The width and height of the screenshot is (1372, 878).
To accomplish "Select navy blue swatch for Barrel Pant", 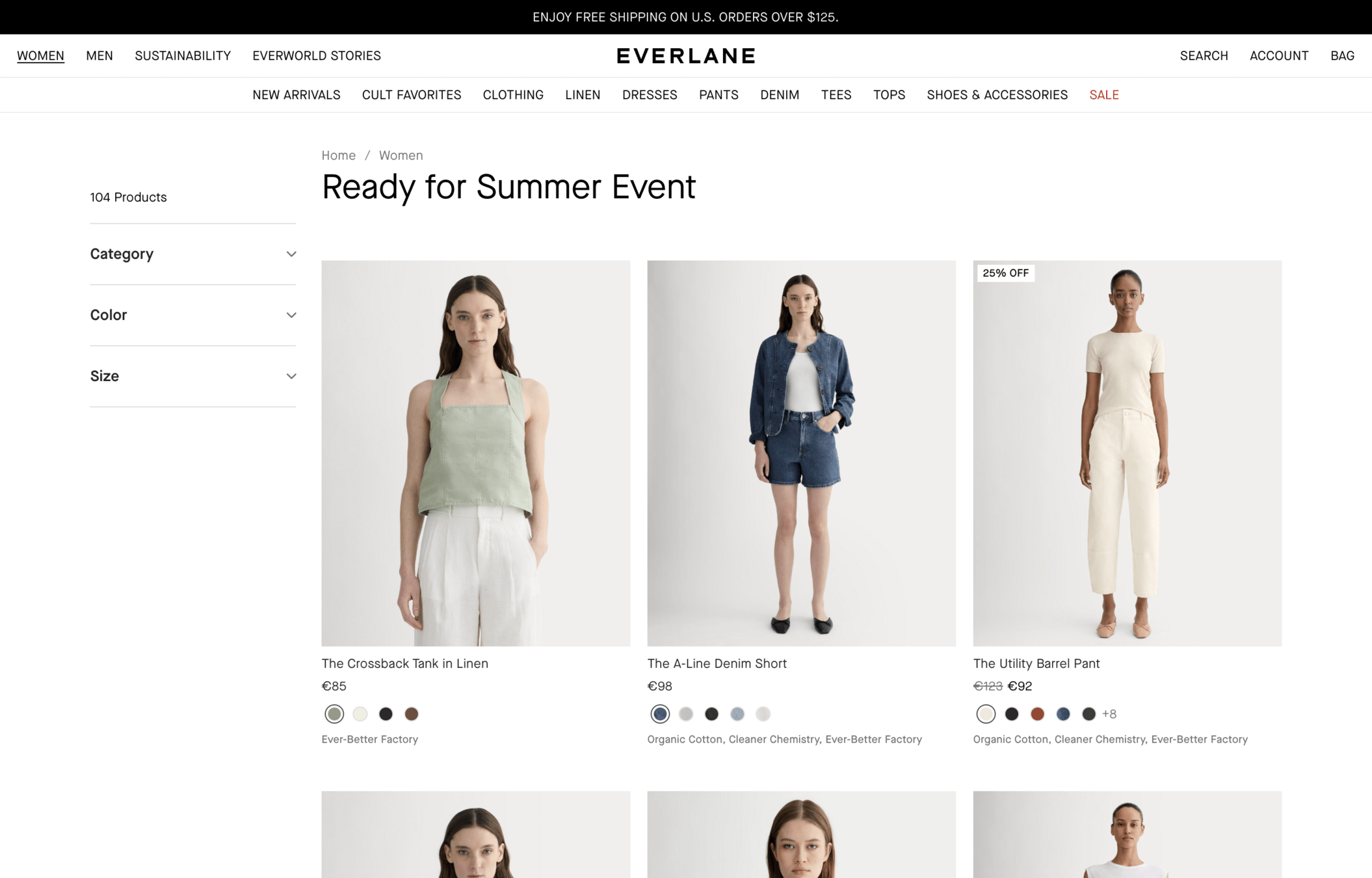I will click(x=1062, y=714).
